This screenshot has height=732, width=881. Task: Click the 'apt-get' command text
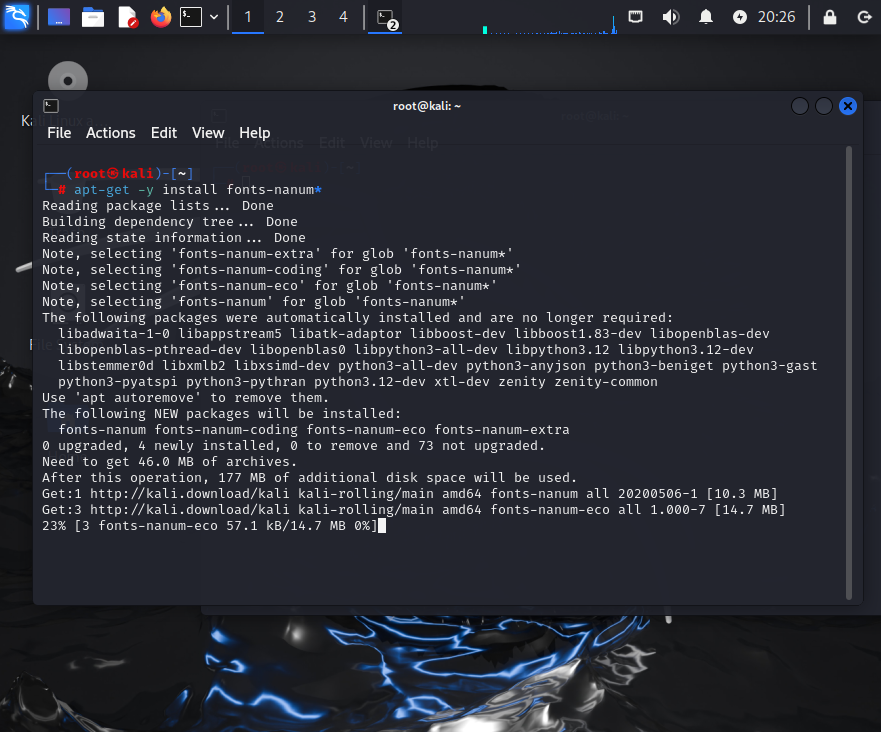tap(102, 190)
